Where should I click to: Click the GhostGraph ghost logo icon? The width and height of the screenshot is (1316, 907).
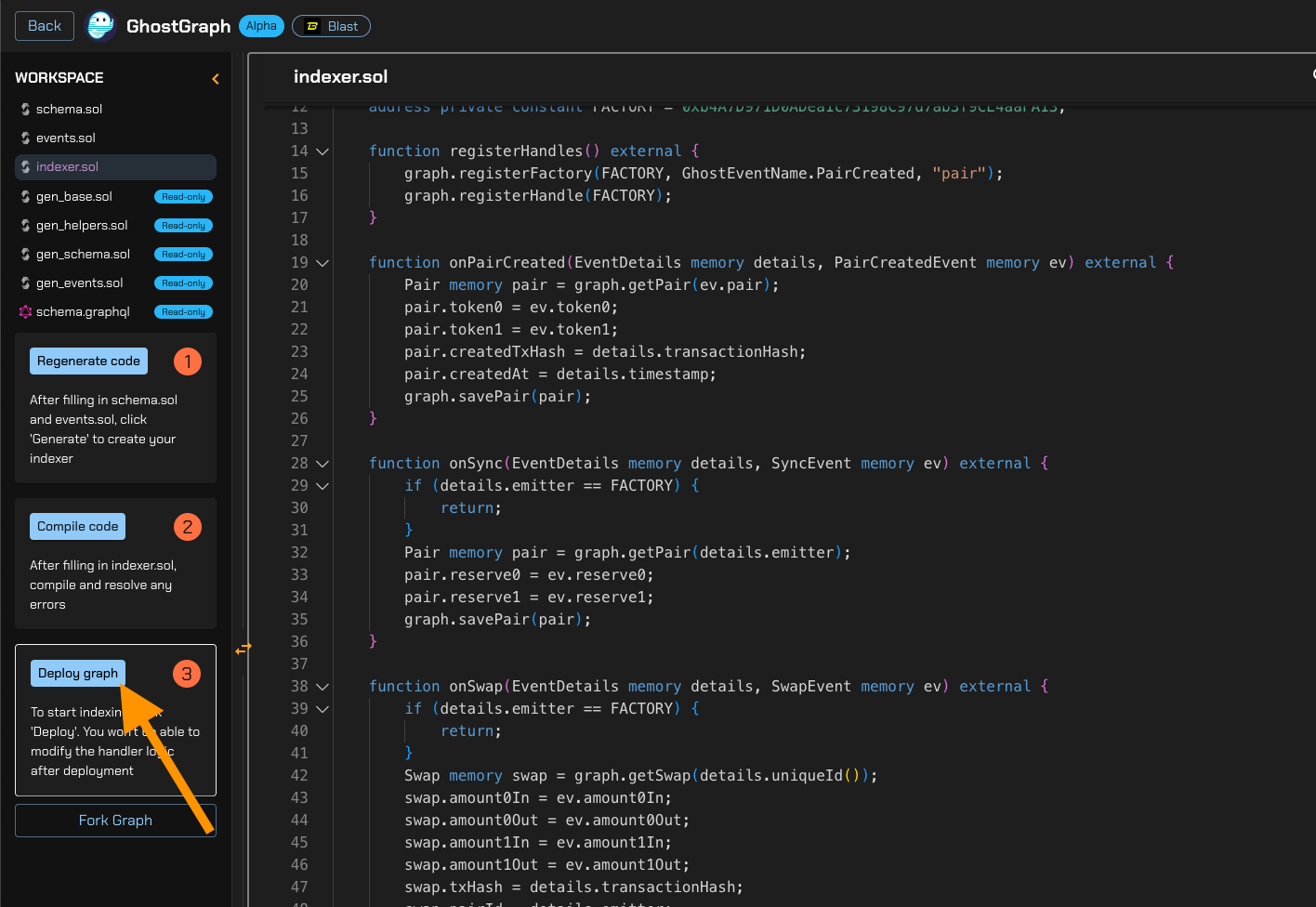click(x=100, y=26)
